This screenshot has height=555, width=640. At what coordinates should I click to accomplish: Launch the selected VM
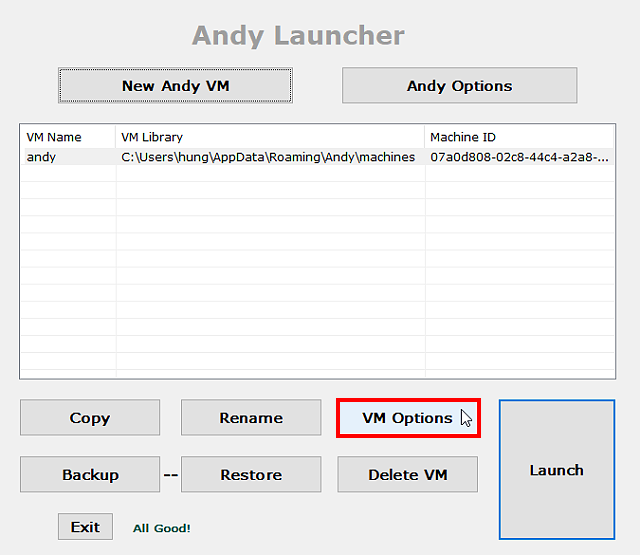(x=557, y=470)
